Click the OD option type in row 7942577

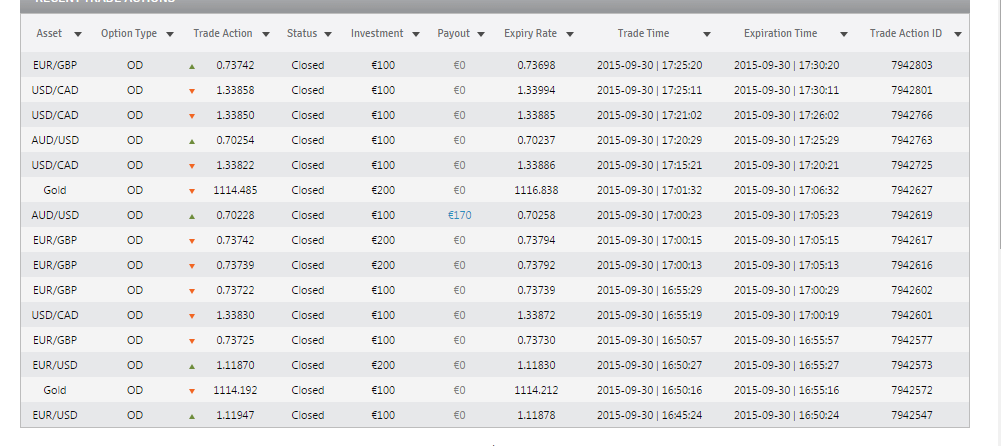point(135,340)
